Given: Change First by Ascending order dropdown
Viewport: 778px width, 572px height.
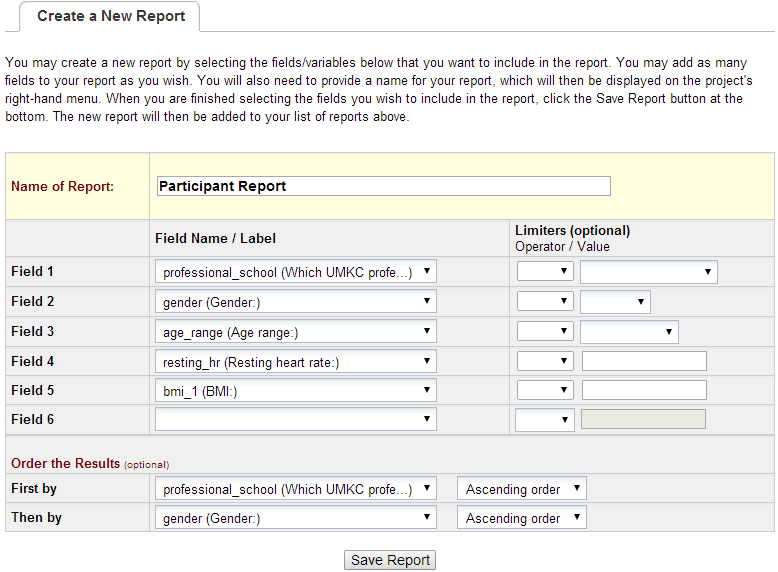Looking at the screenshot, I should click(x=522, y=489).
